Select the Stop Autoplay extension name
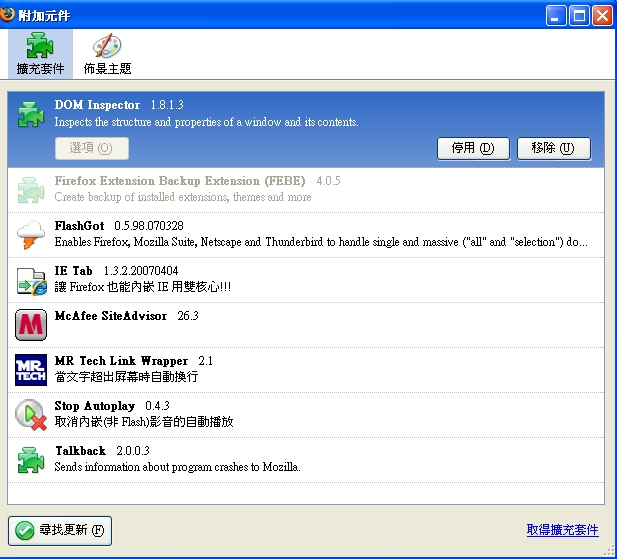This screenshot has height=559, width=617. 95,406
